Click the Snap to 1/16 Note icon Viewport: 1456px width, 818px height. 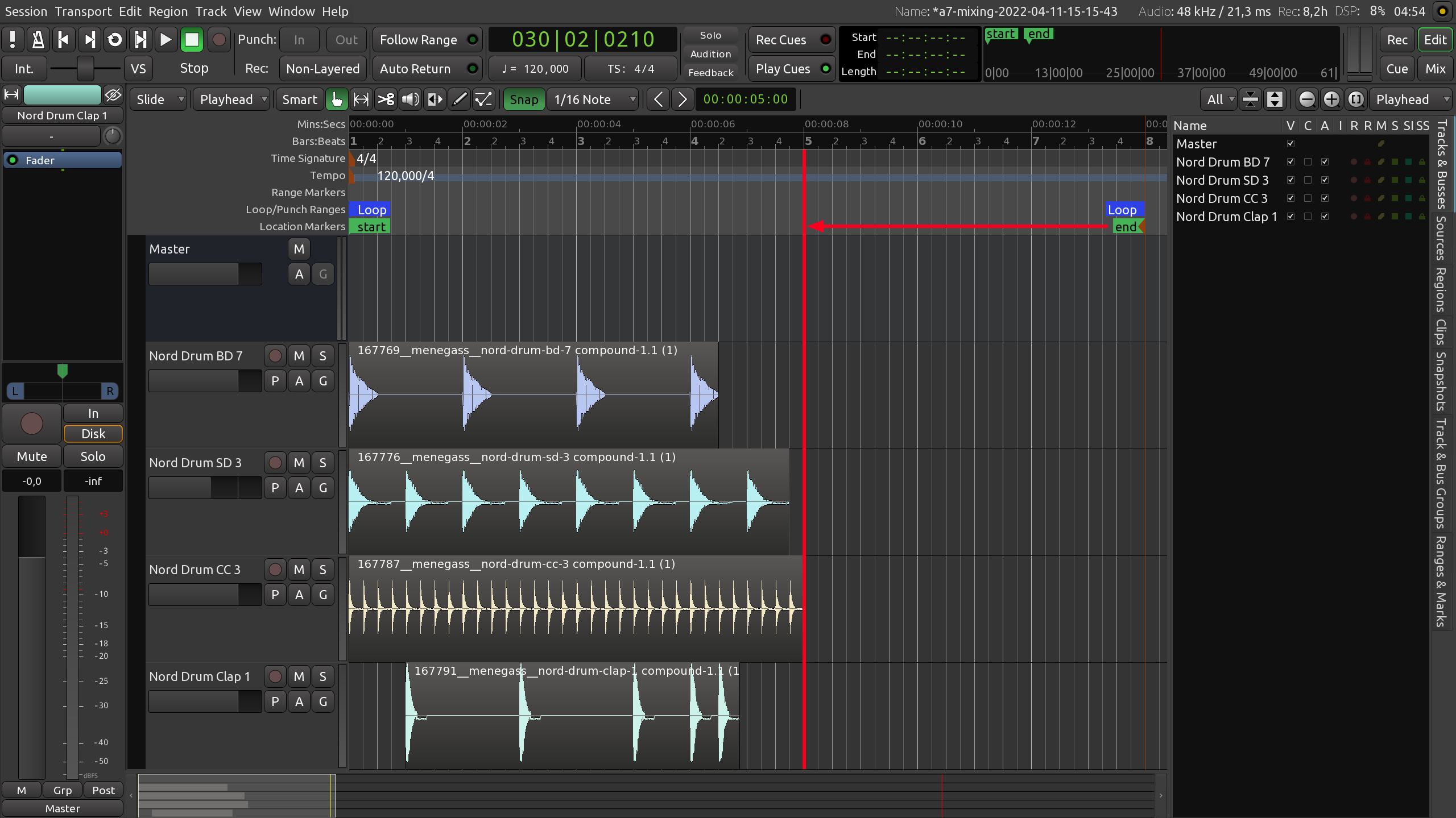tap(590, 98)
